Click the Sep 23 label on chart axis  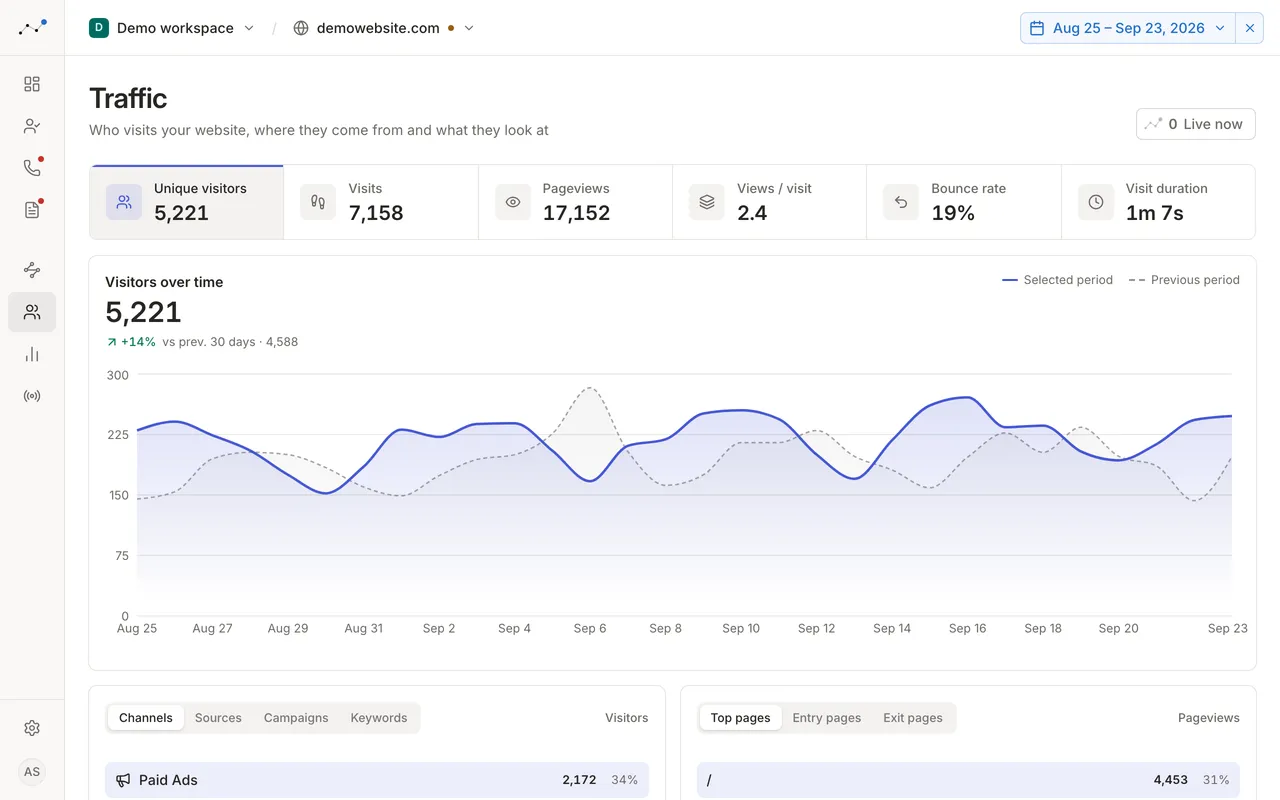point(1228,629)
